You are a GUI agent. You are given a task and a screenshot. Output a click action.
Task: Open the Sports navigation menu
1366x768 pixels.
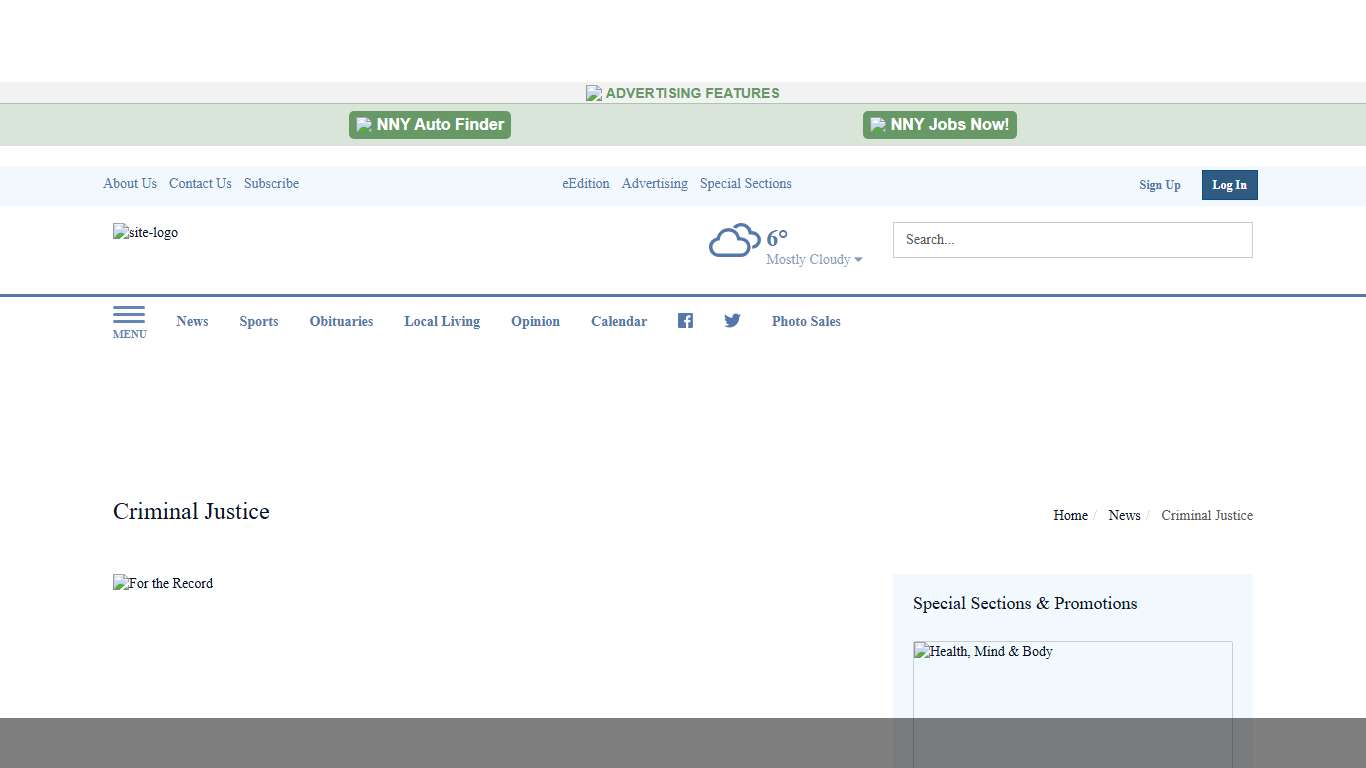tap(259, 321)
